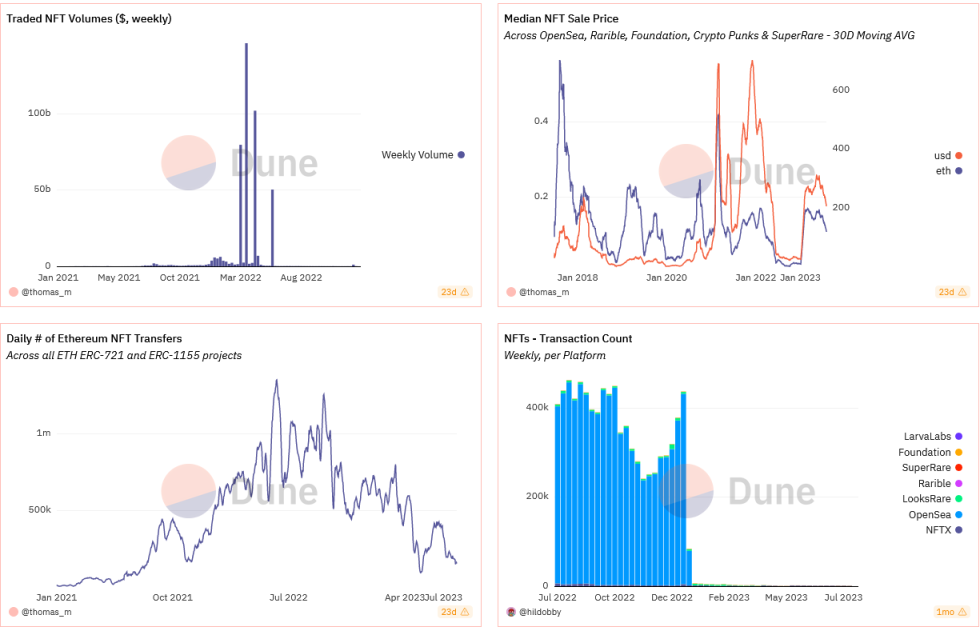
Task: Click the 400k y-axis label
Action: [x=538, y=407]
